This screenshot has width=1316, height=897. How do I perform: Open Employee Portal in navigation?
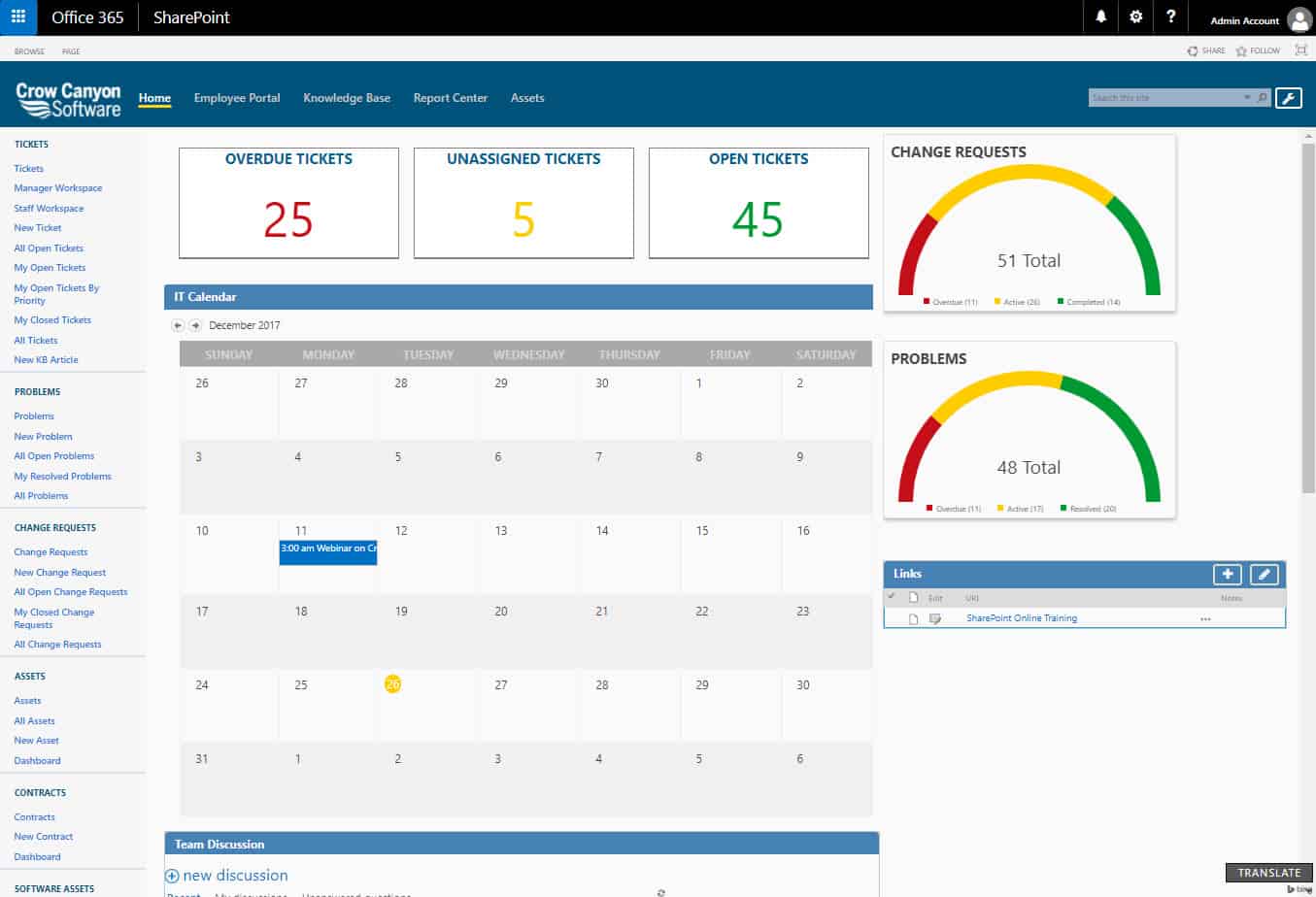(237, 98)
